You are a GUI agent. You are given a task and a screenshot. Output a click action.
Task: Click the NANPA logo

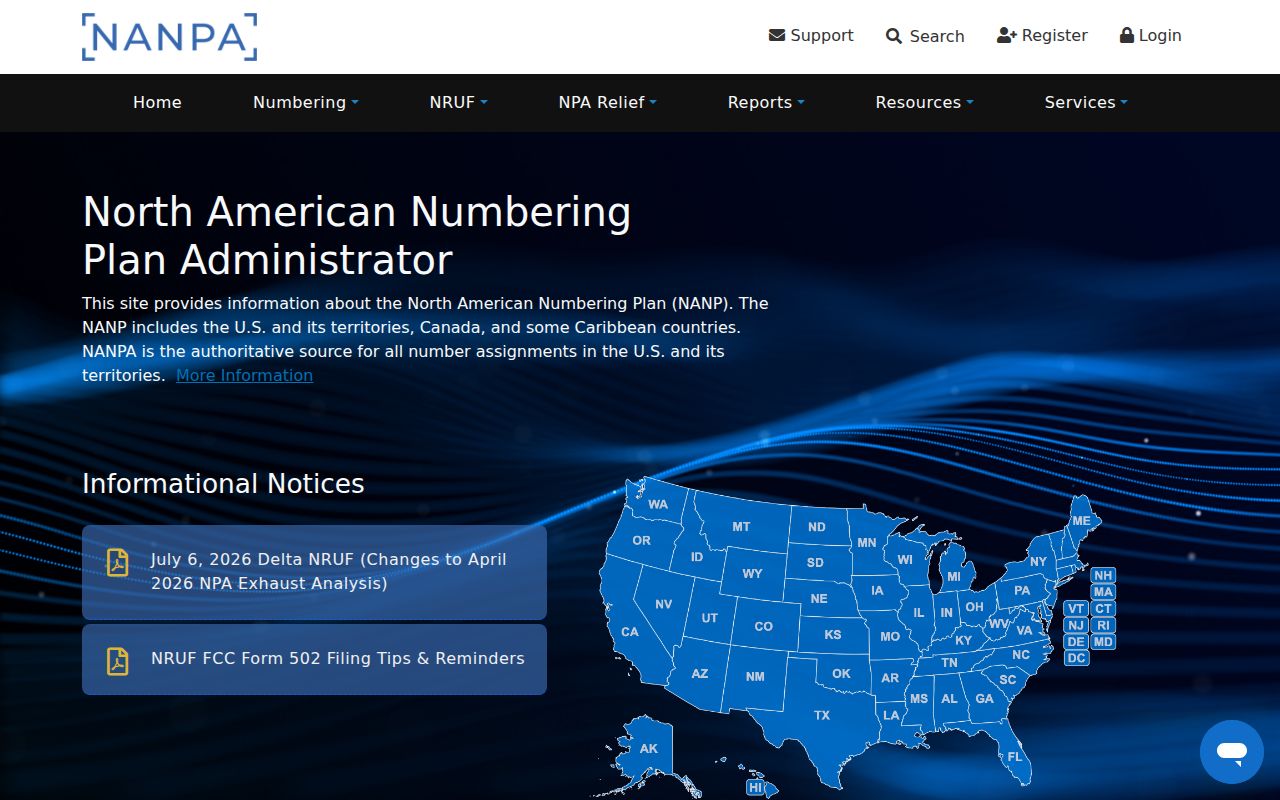point(169,37)
